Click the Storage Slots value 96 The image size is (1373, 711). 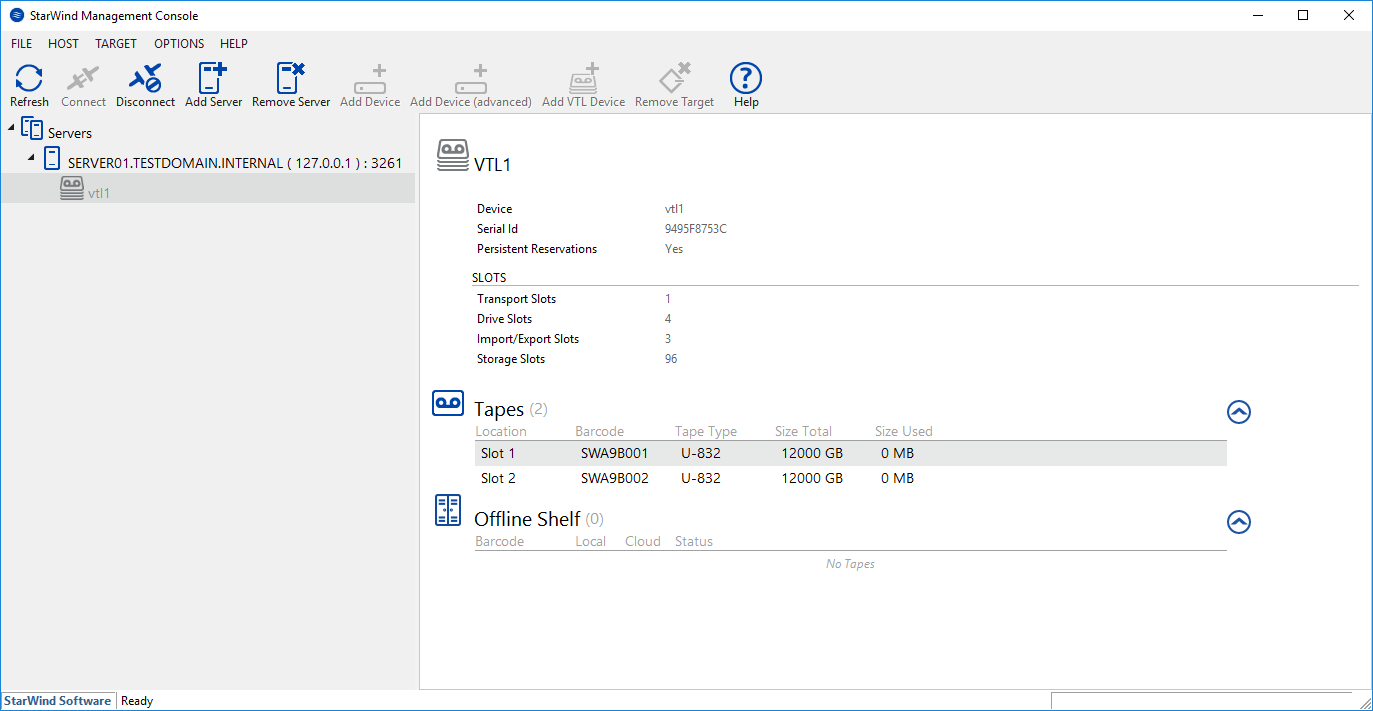coord(671,359)
